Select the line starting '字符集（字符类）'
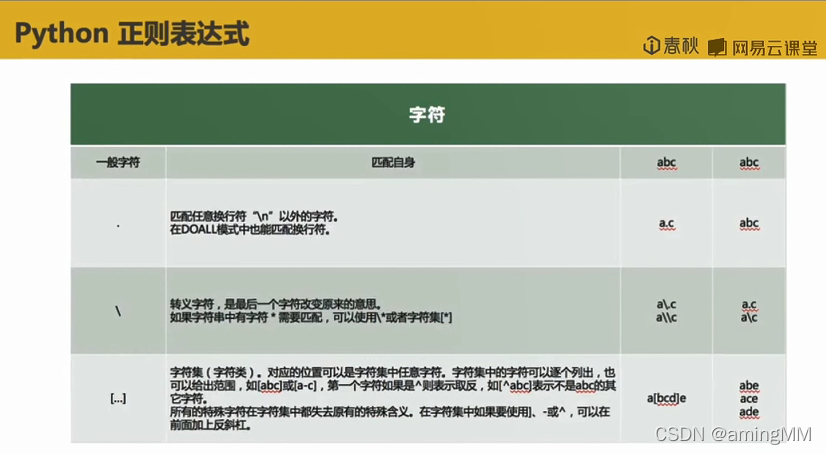 point(392,372)
